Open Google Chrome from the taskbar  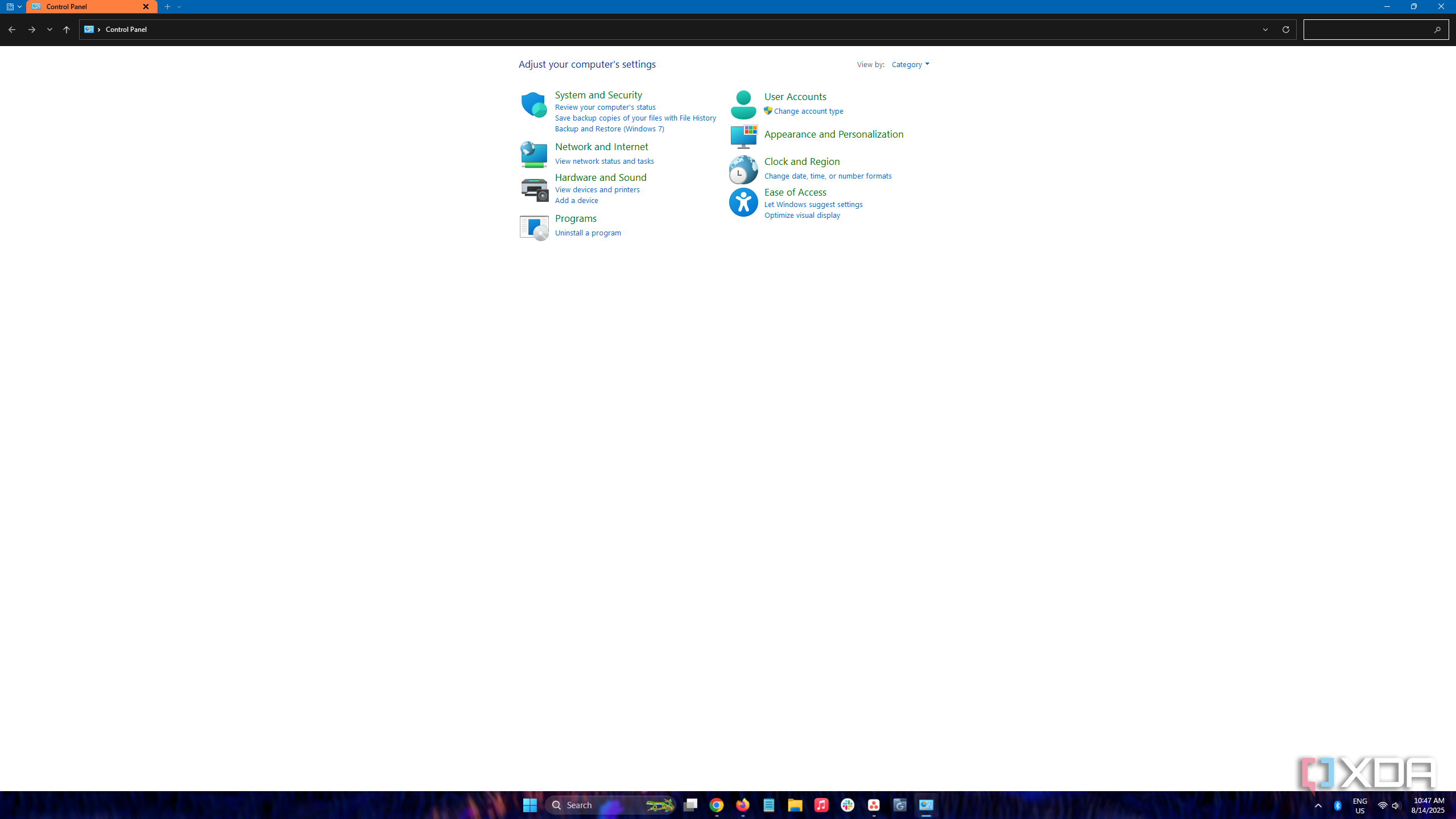click(x=717, y=805)
